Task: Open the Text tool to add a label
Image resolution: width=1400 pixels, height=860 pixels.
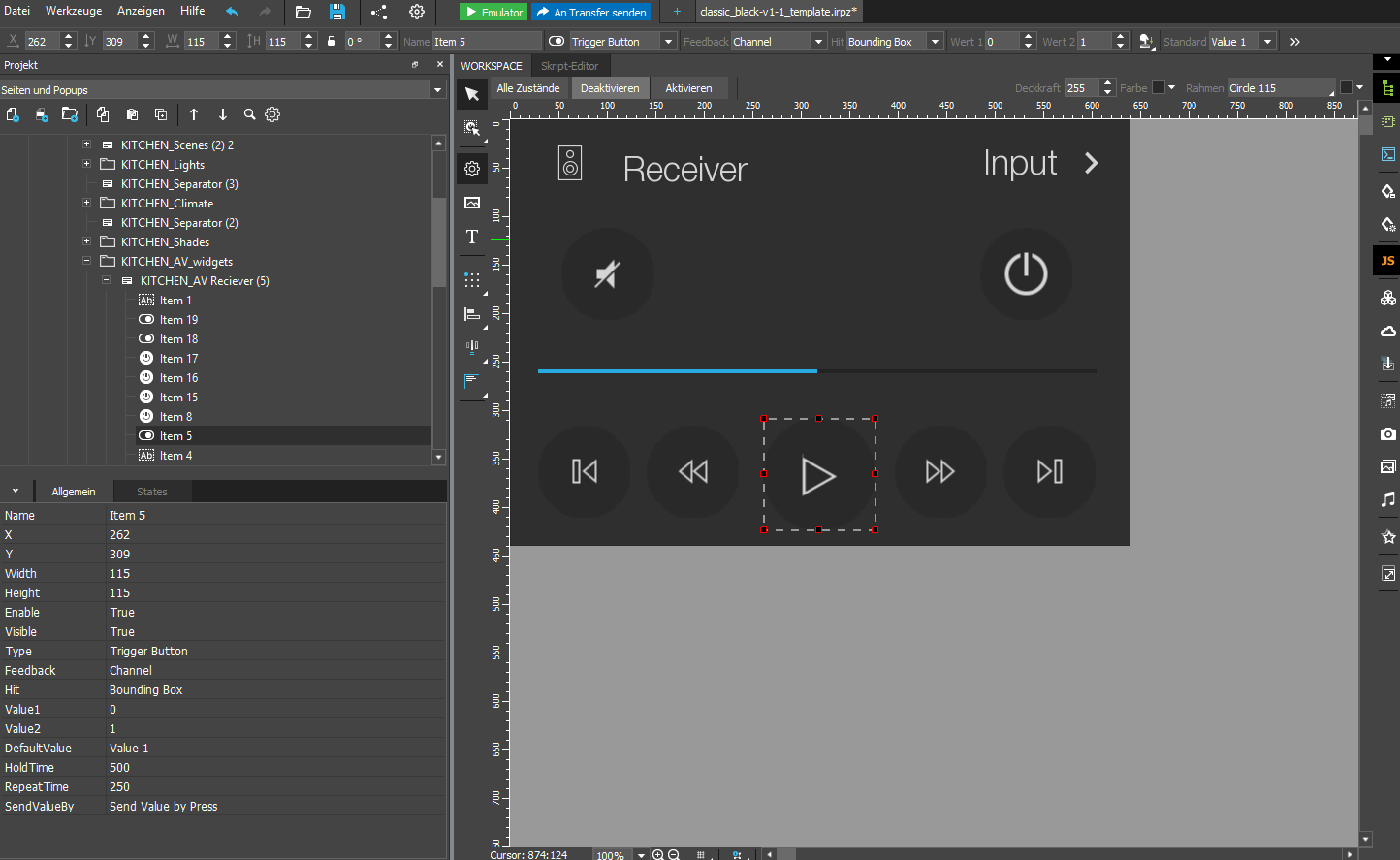Action: pyautogui.click(x=471, y=236)
